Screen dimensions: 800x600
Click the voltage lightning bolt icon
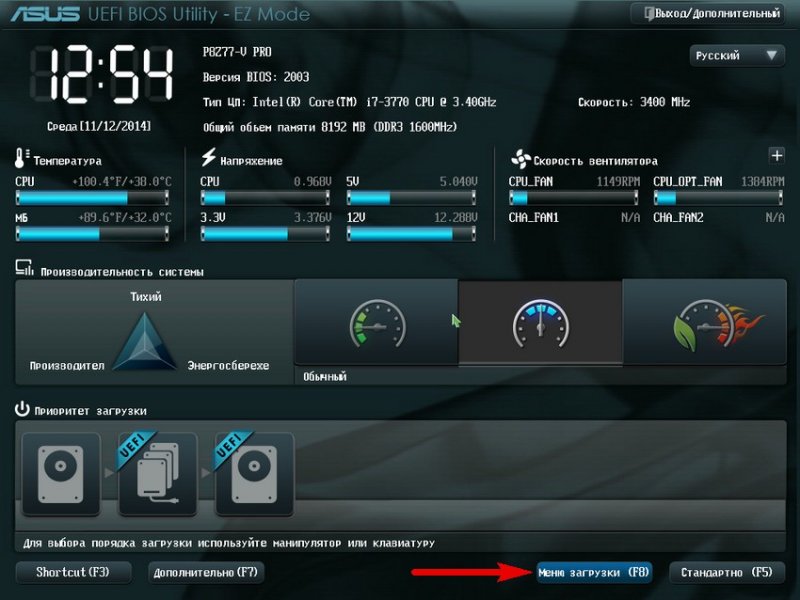pos(208,157)
